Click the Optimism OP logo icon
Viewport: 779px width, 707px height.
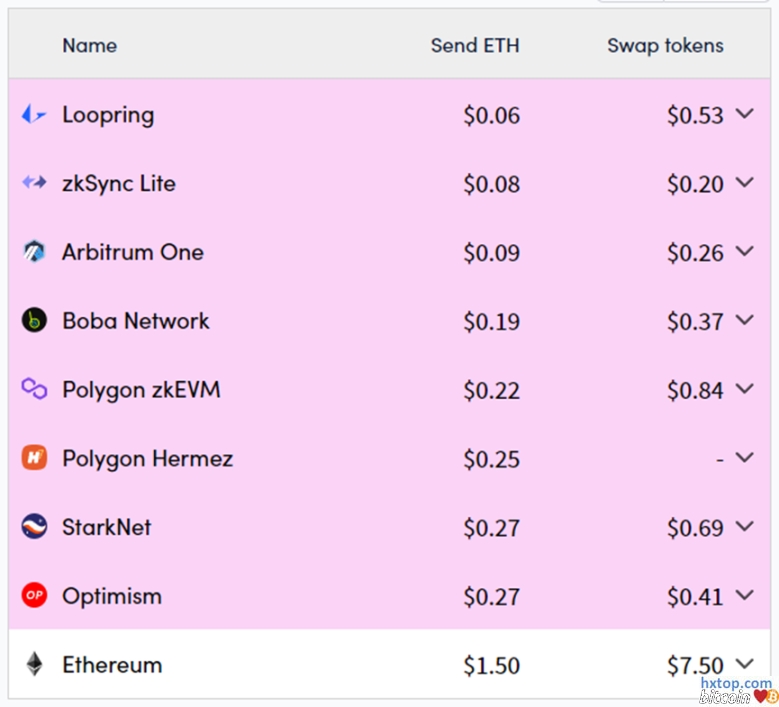tap(34, 596)
